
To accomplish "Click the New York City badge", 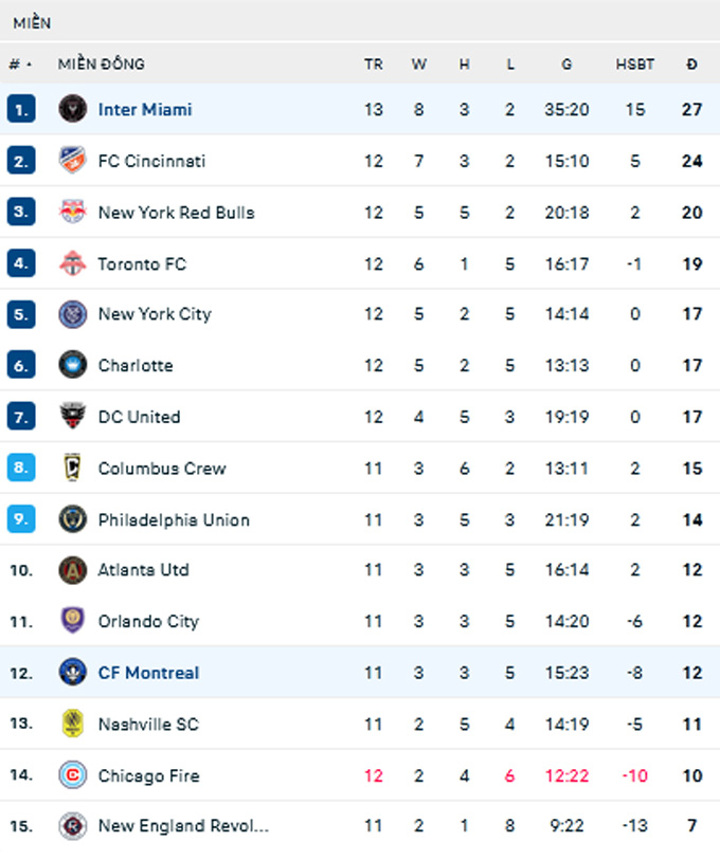I will (x=72, y=314).
